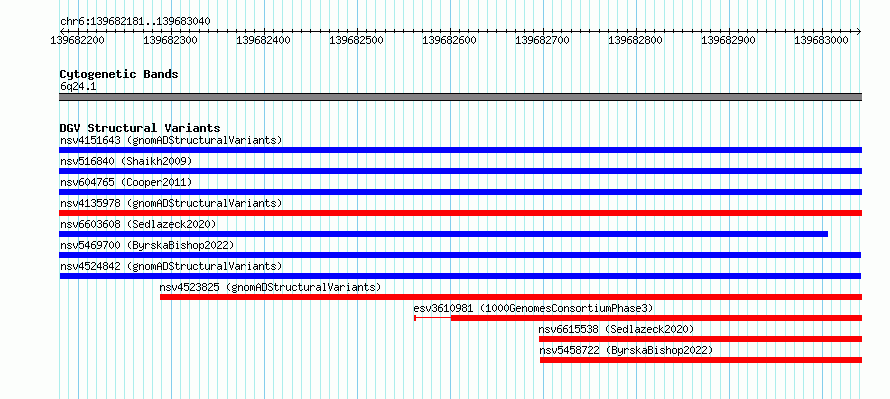Open the nsv4135978 (gnomADStructuralVariants) label
This screenshot has width=890, height=399.
(x=171, y=203)
